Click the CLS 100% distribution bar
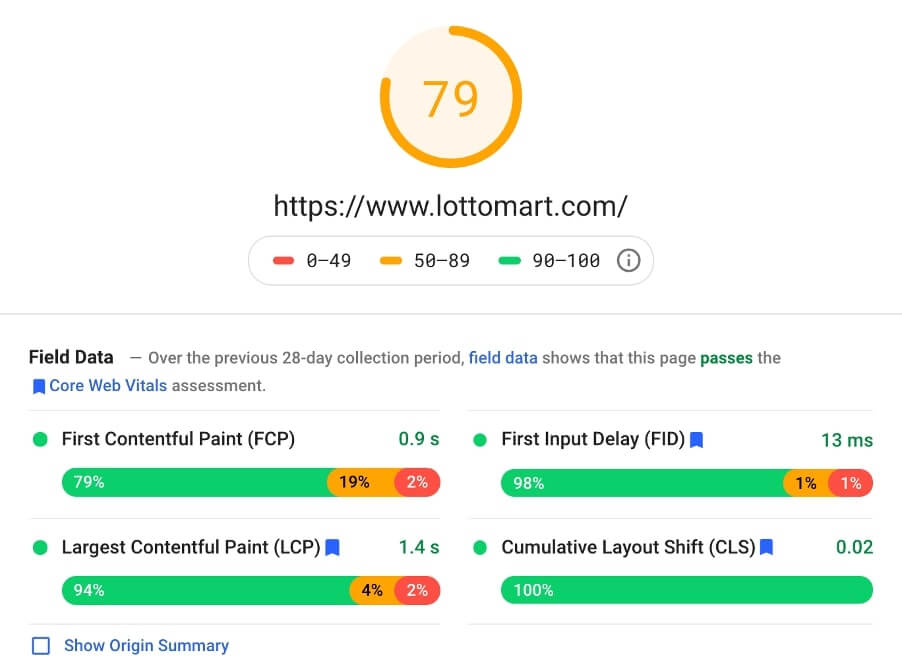Image resolution: width=902 pixels, height=666 pixels. 687,590
